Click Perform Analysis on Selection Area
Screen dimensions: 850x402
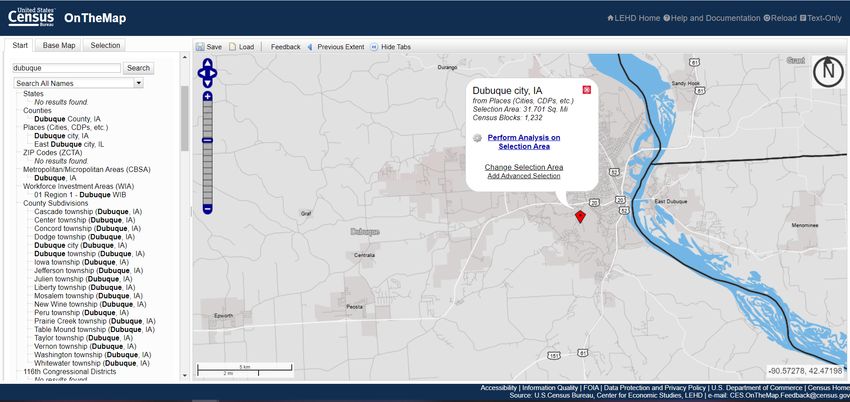click(x=524, y=142)
